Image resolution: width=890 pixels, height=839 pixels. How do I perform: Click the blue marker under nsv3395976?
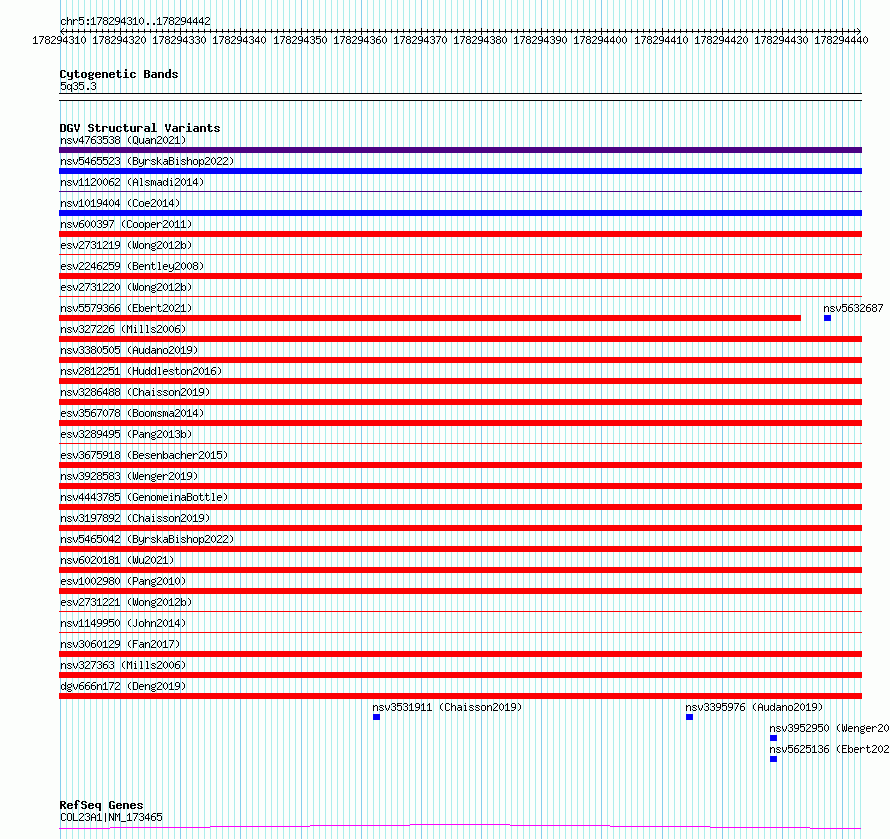[690, 717]
